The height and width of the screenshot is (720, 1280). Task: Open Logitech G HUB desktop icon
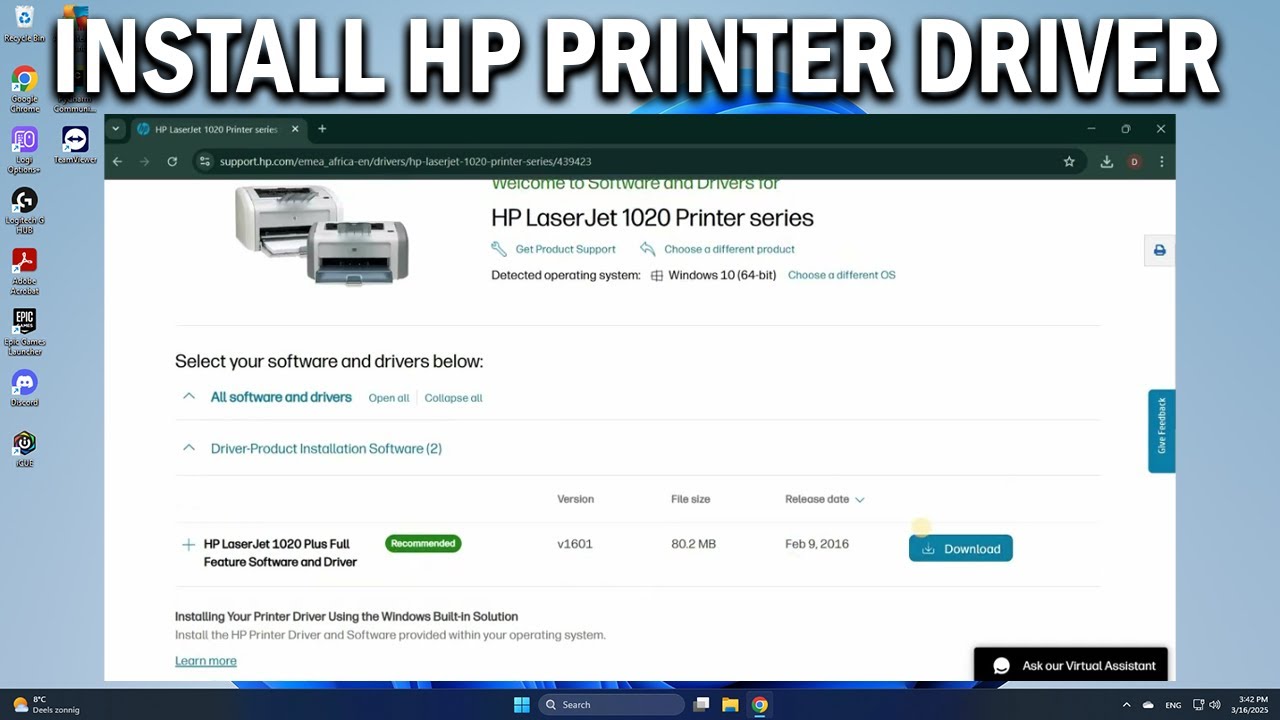24,210
